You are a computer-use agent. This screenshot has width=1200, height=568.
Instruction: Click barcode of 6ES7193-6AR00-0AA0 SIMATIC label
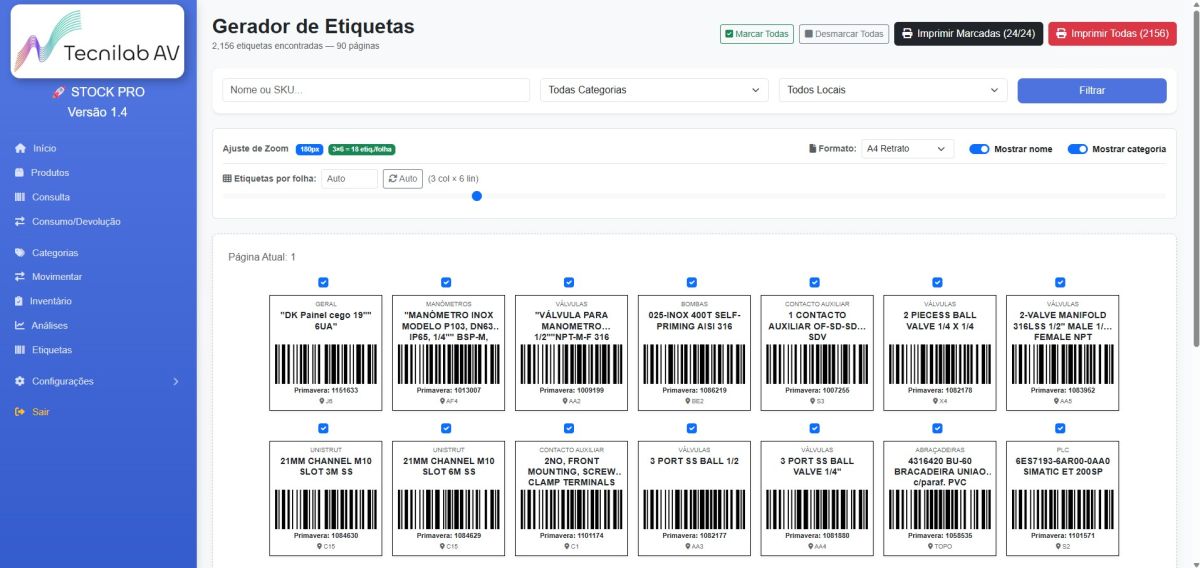click(1062, 510)
